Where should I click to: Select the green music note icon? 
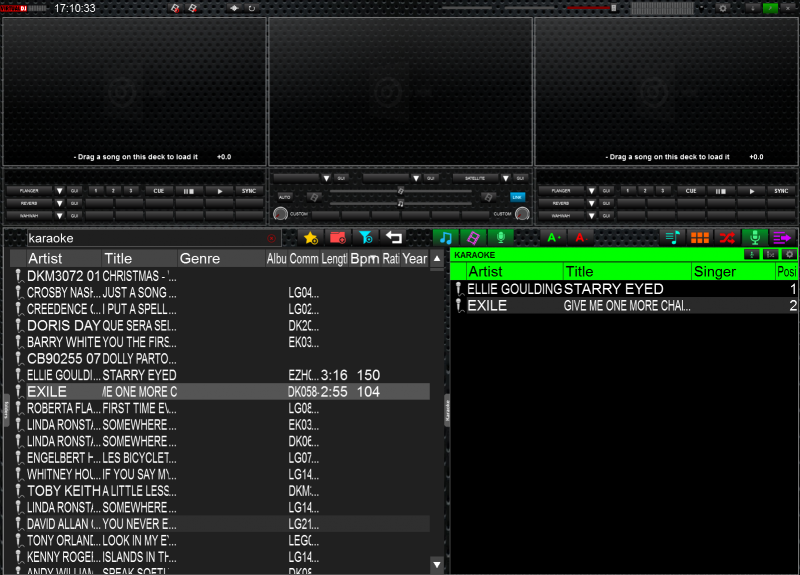click(445, 238)
